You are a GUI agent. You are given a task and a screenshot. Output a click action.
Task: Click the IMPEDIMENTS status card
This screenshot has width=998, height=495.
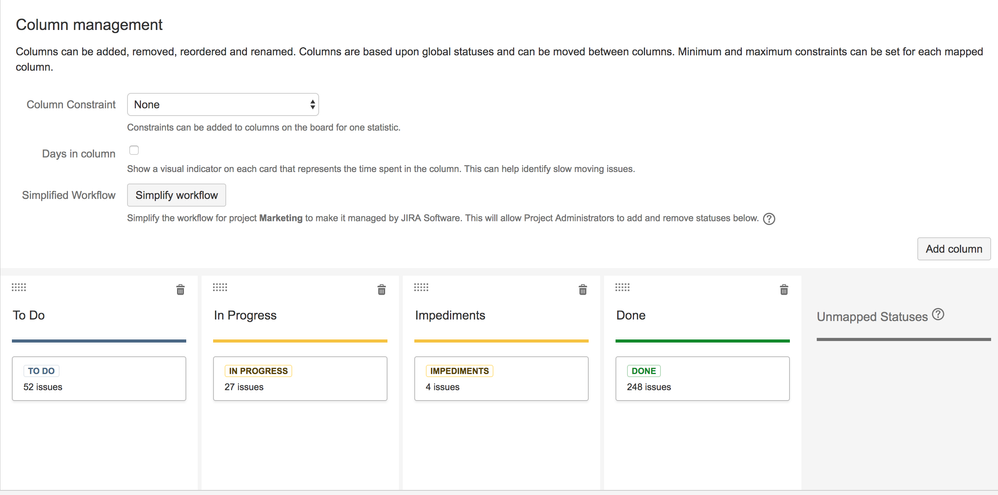(x=501, y=379)
